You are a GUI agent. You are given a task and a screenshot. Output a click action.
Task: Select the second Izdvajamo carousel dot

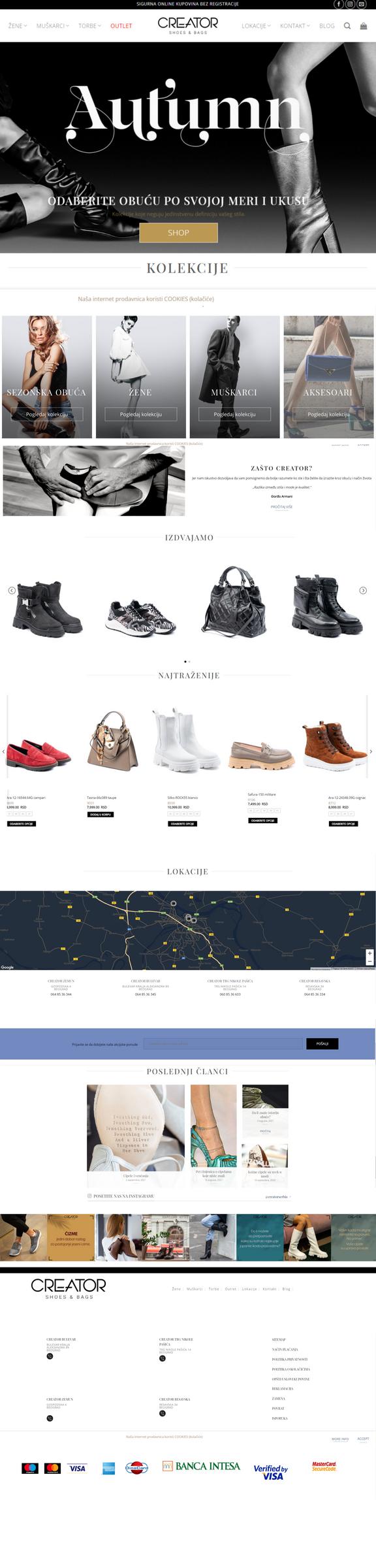189,661
